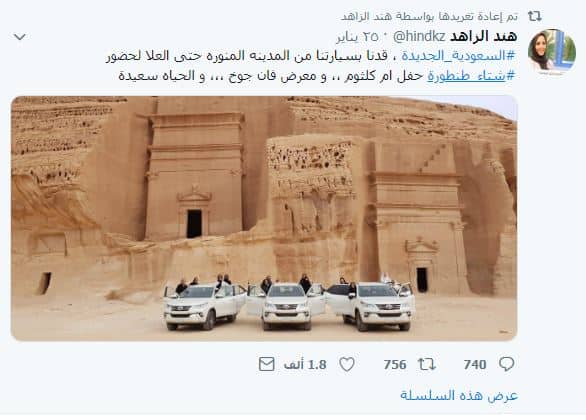The image size is (586, 420).
Task: Expand tweet options chevron menu
Action: coord(20,37)
